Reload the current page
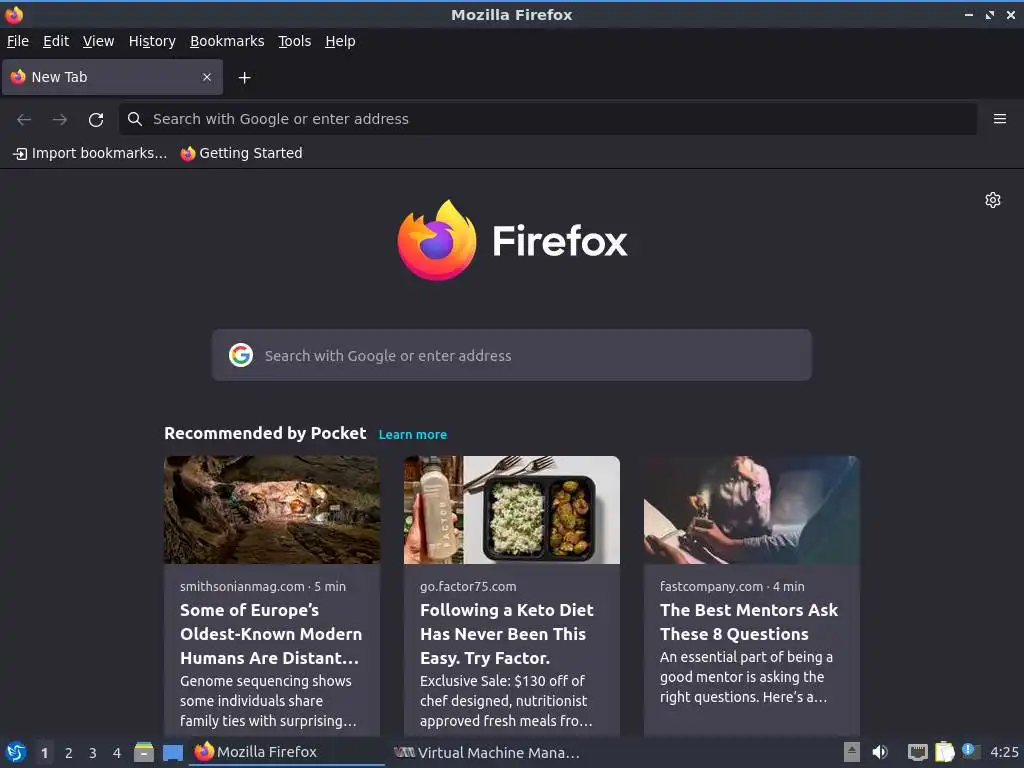Viewport: 1024px width, 768px height. pos(96,120)
